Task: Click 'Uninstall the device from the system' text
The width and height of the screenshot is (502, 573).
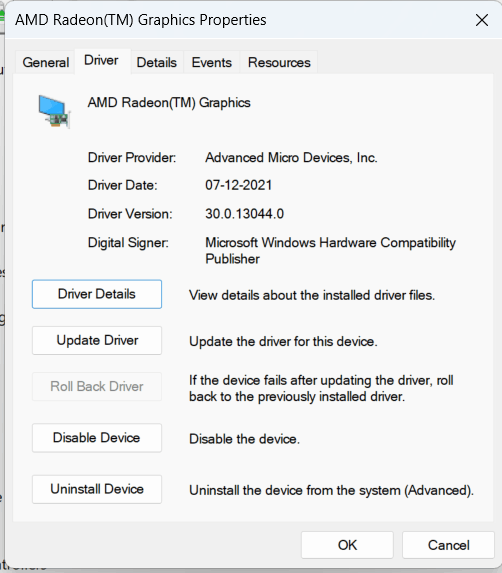Action: (331, 490)
